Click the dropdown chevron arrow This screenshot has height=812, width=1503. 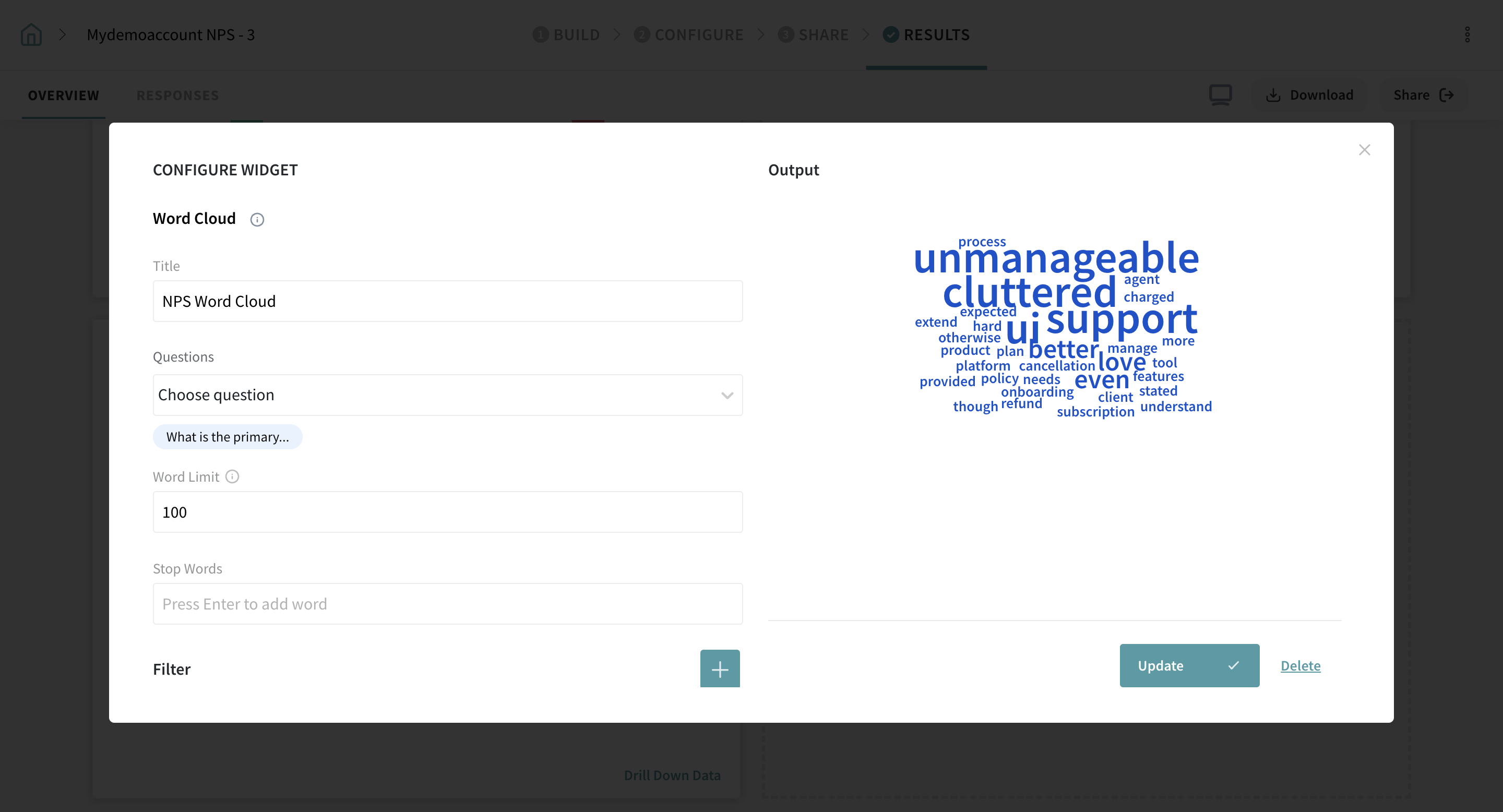click(x=727, y=396)
